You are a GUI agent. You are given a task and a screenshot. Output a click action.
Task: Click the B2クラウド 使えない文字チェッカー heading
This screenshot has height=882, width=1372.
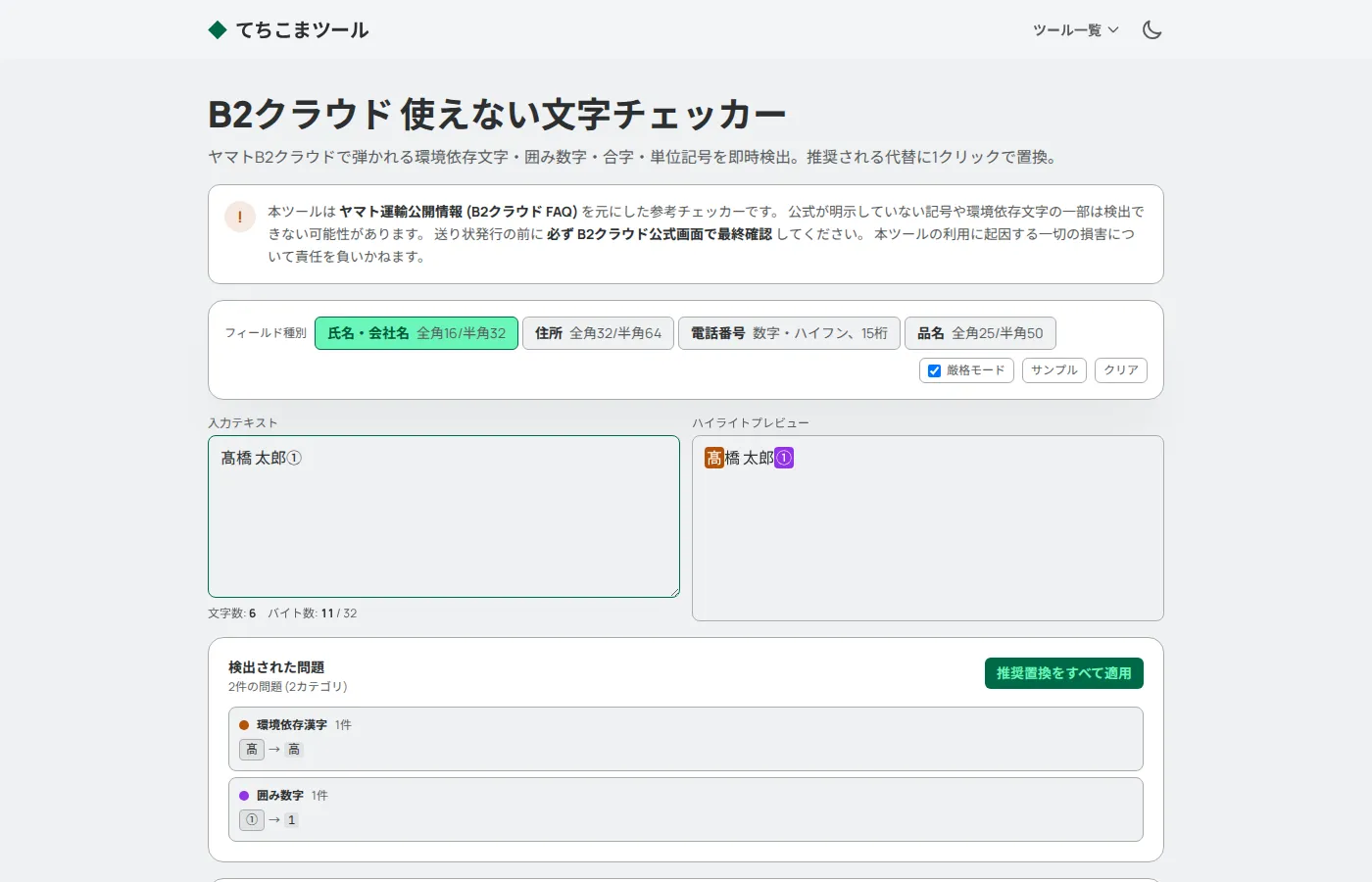click(x=497, y=115)
